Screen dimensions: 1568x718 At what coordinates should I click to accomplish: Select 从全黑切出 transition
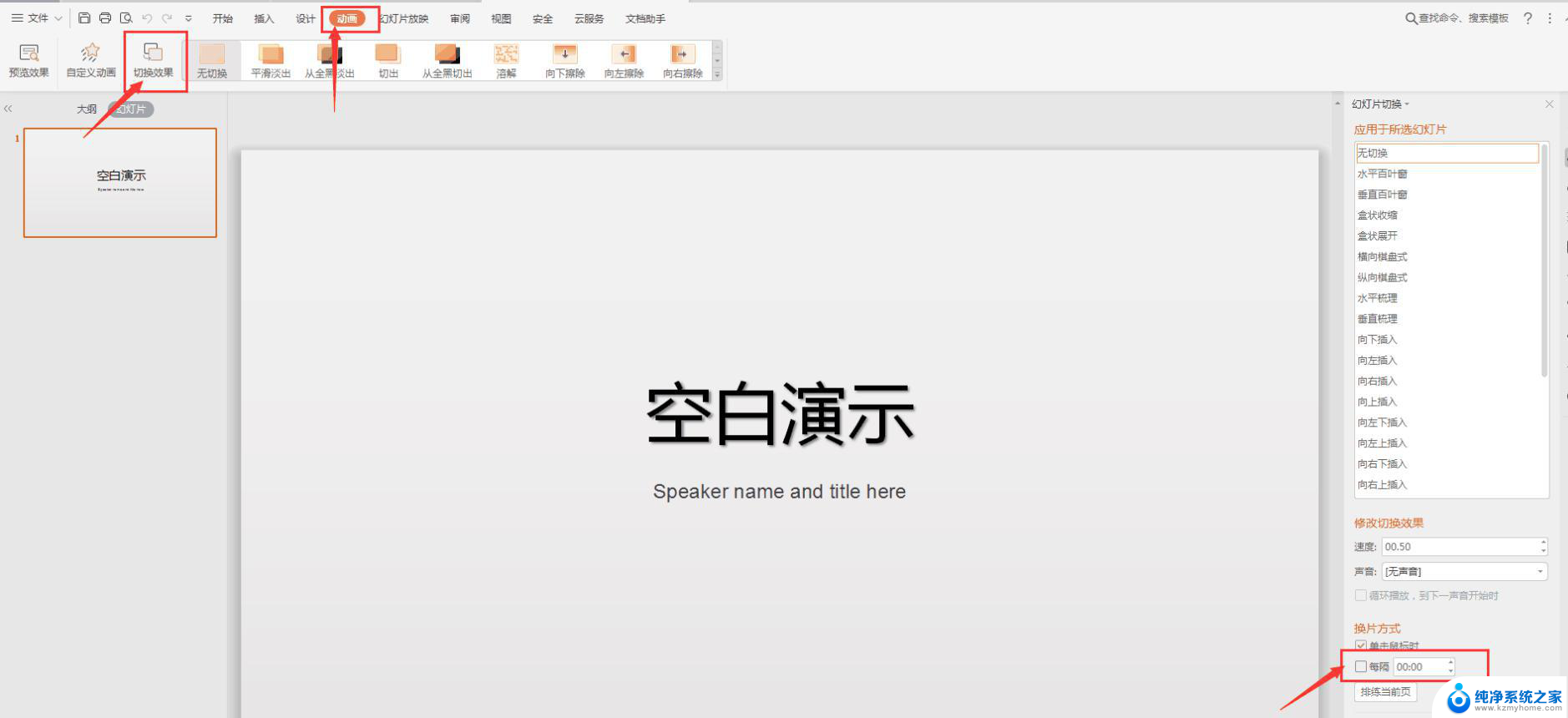(448, 62)
